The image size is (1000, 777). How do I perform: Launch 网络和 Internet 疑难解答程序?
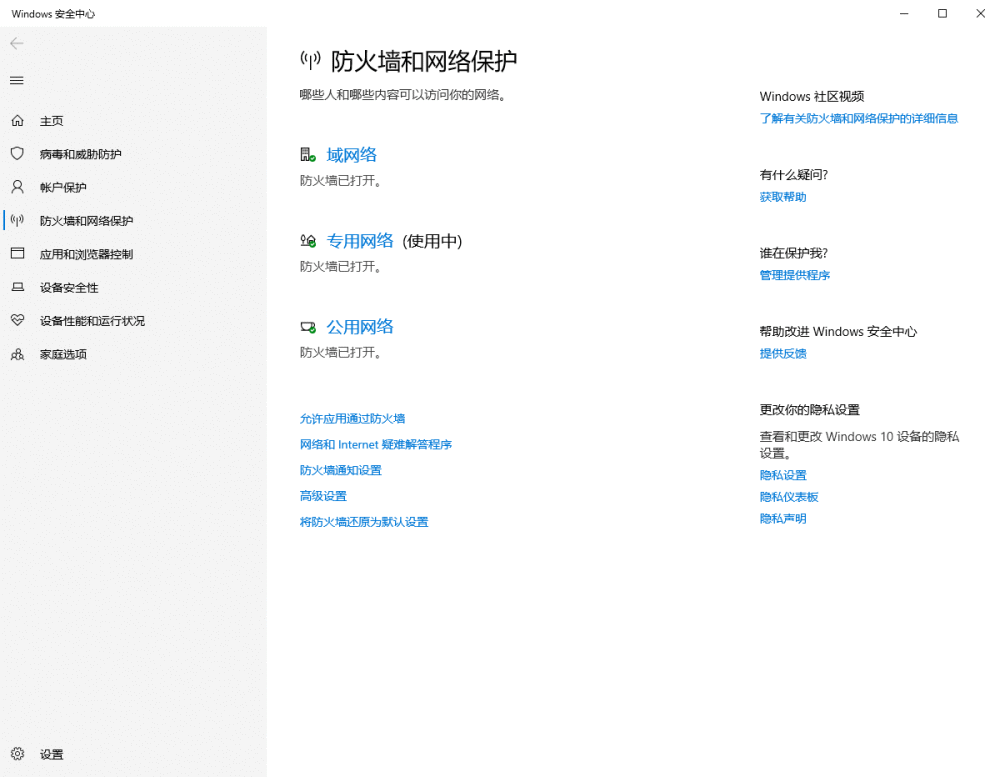pos(376,444)
